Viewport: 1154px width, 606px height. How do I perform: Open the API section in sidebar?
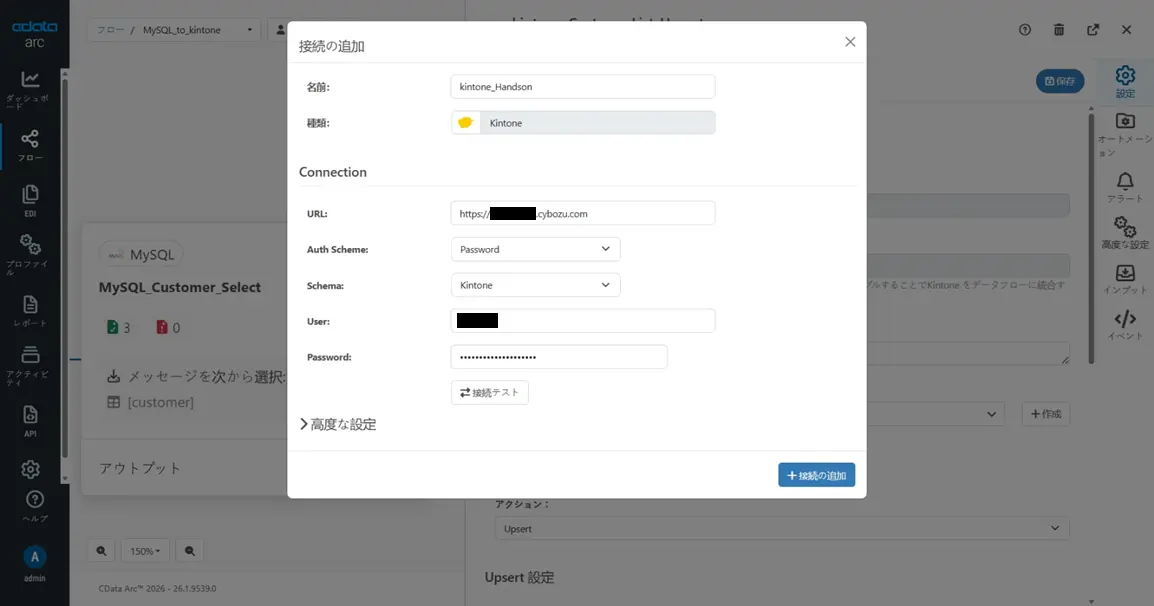[29, 421]
